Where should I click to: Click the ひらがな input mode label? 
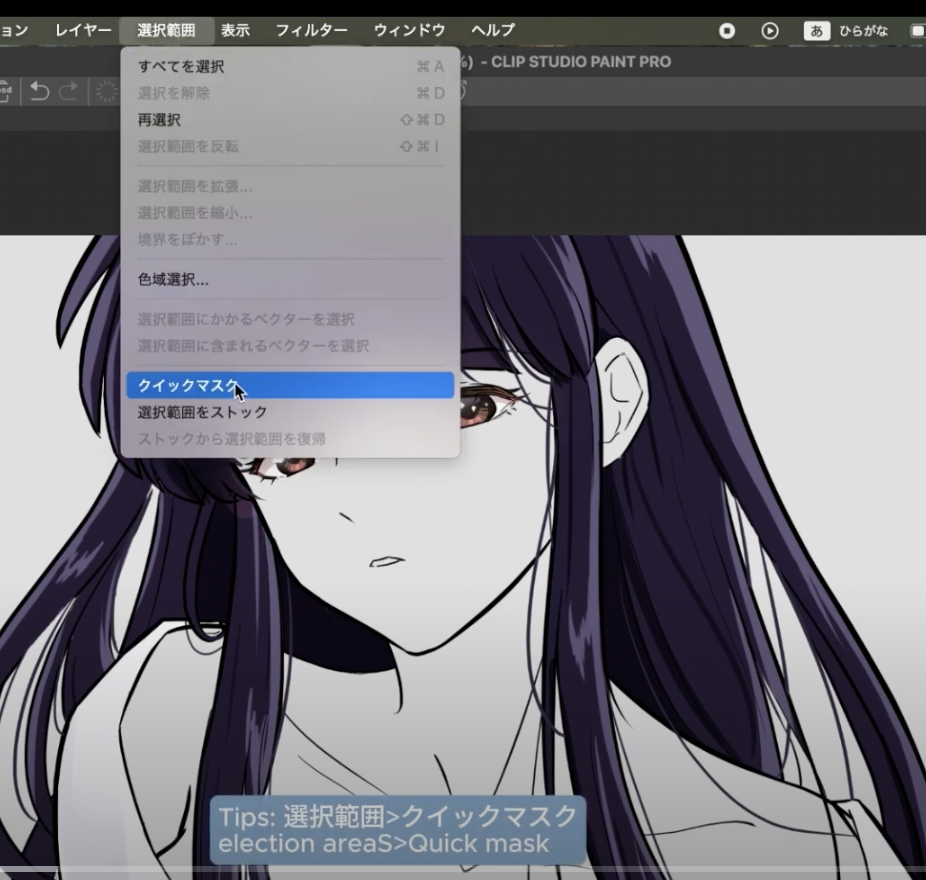pos(863,31)
